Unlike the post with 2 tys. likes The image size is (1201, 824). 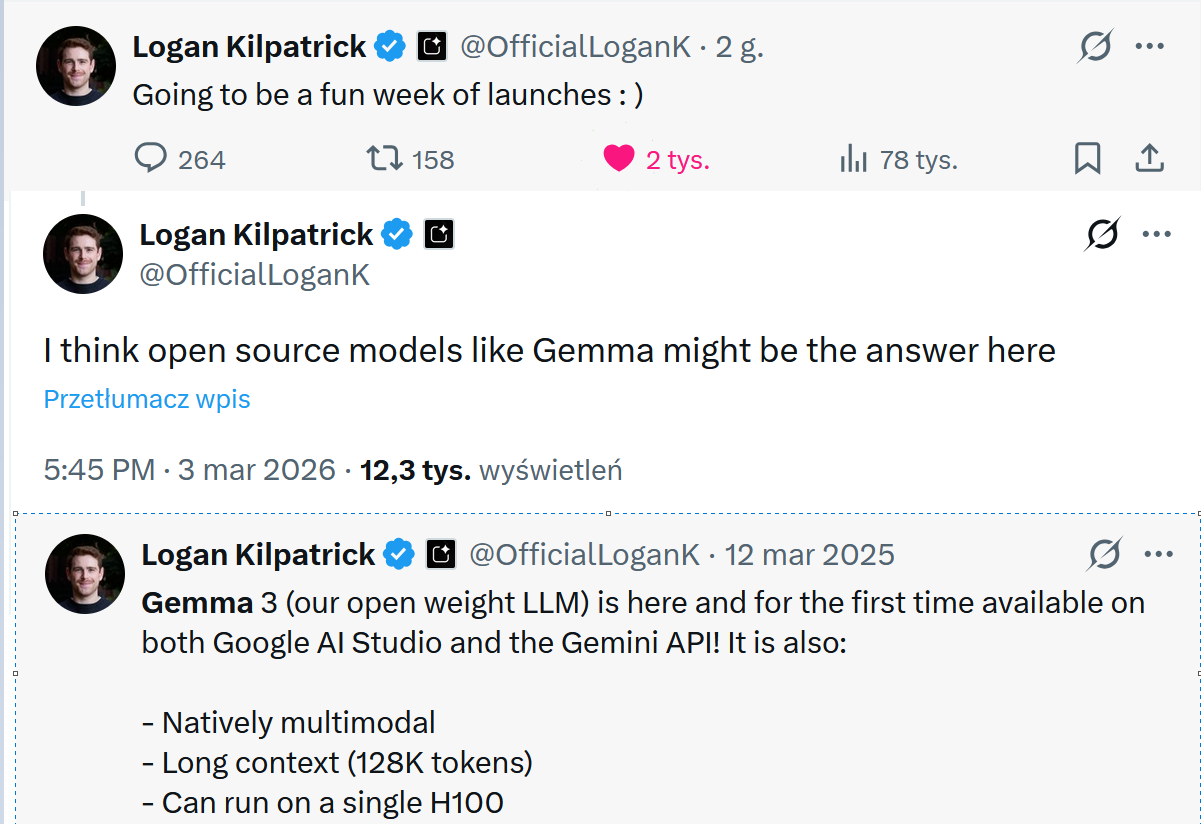click(x=619, y=158)
